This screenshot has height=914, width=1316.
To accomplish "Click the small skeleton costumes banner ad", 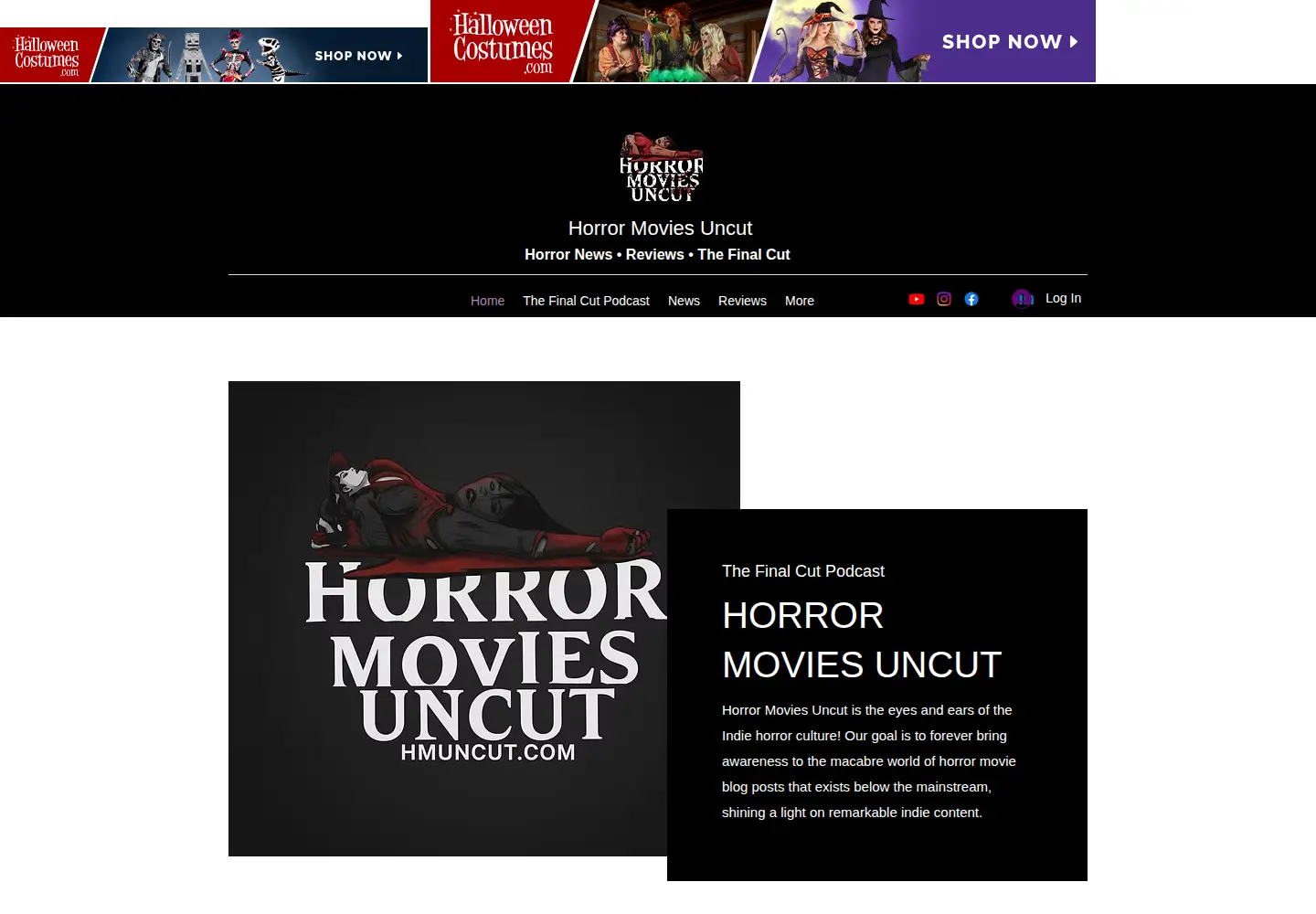I will pos(214,55).
